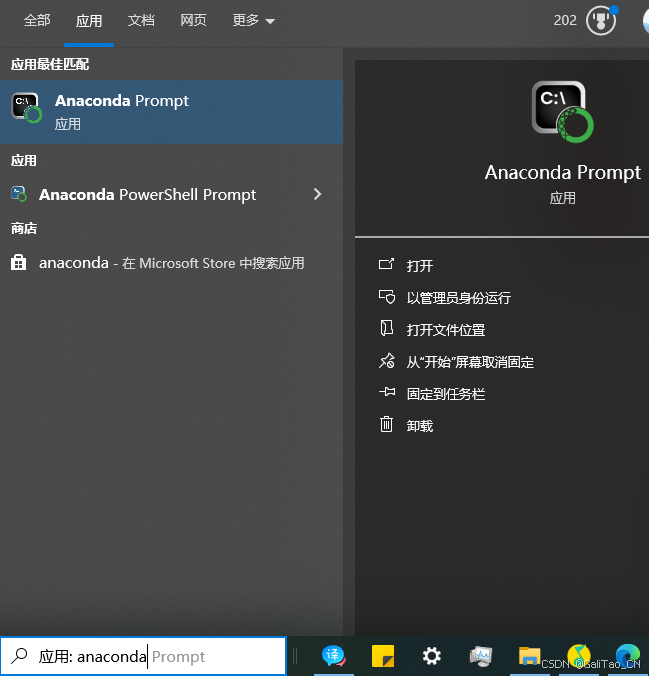649x676 pixels.
Task: Open Microsoft Edge from taskbar
Action: [x=628, y=656]
